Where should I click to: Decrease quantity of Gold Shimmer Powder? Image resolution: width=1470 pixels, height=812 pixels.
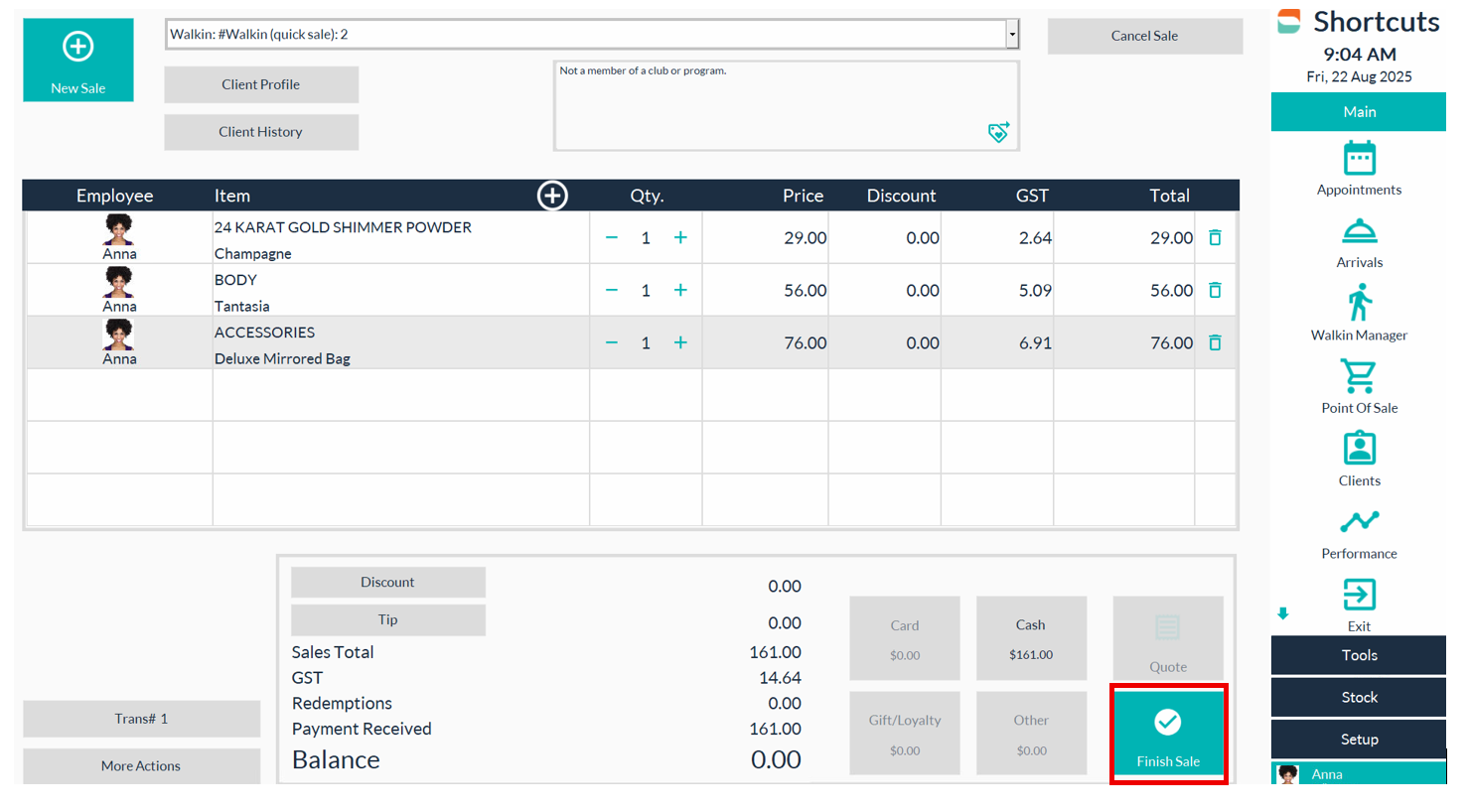612,237
